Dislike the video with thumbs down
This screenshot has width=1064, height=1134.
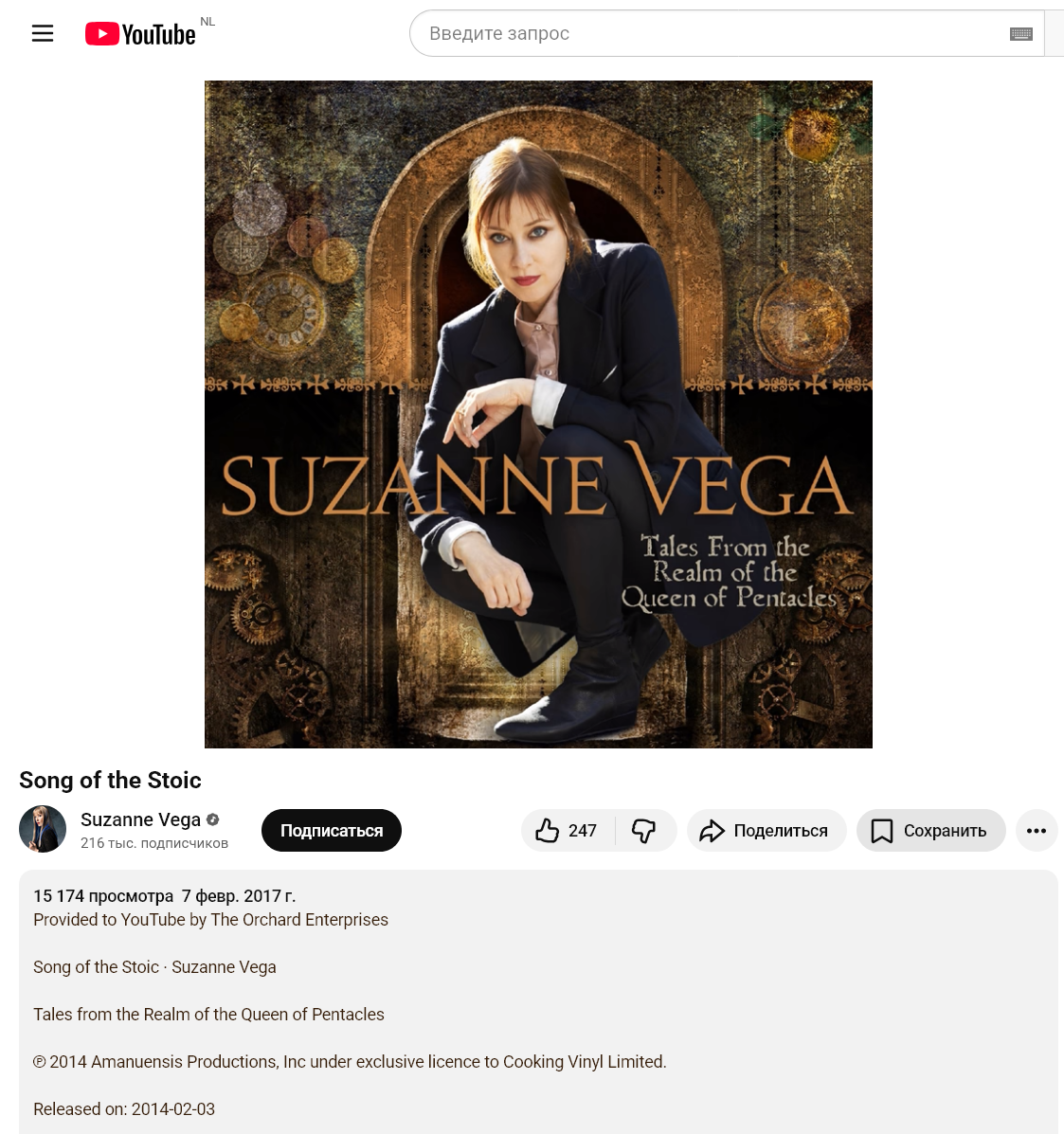[x=643, y=830]
